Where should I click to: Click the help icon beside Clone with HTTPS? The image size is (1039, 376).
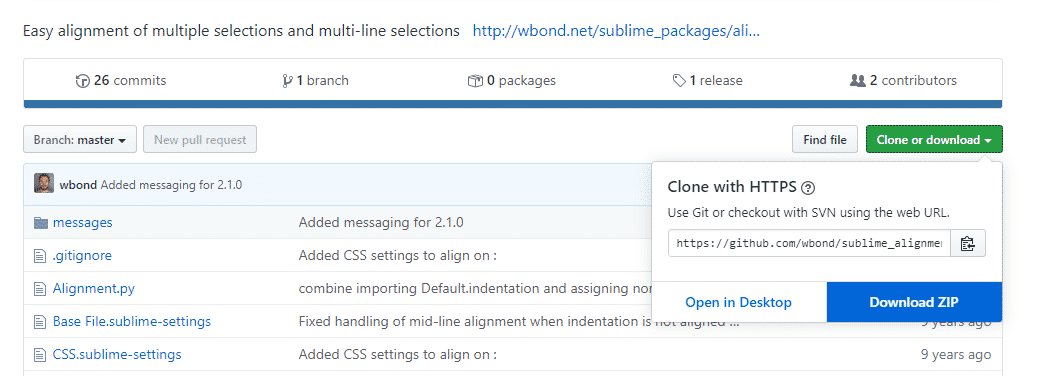click(x=808, y=188)
